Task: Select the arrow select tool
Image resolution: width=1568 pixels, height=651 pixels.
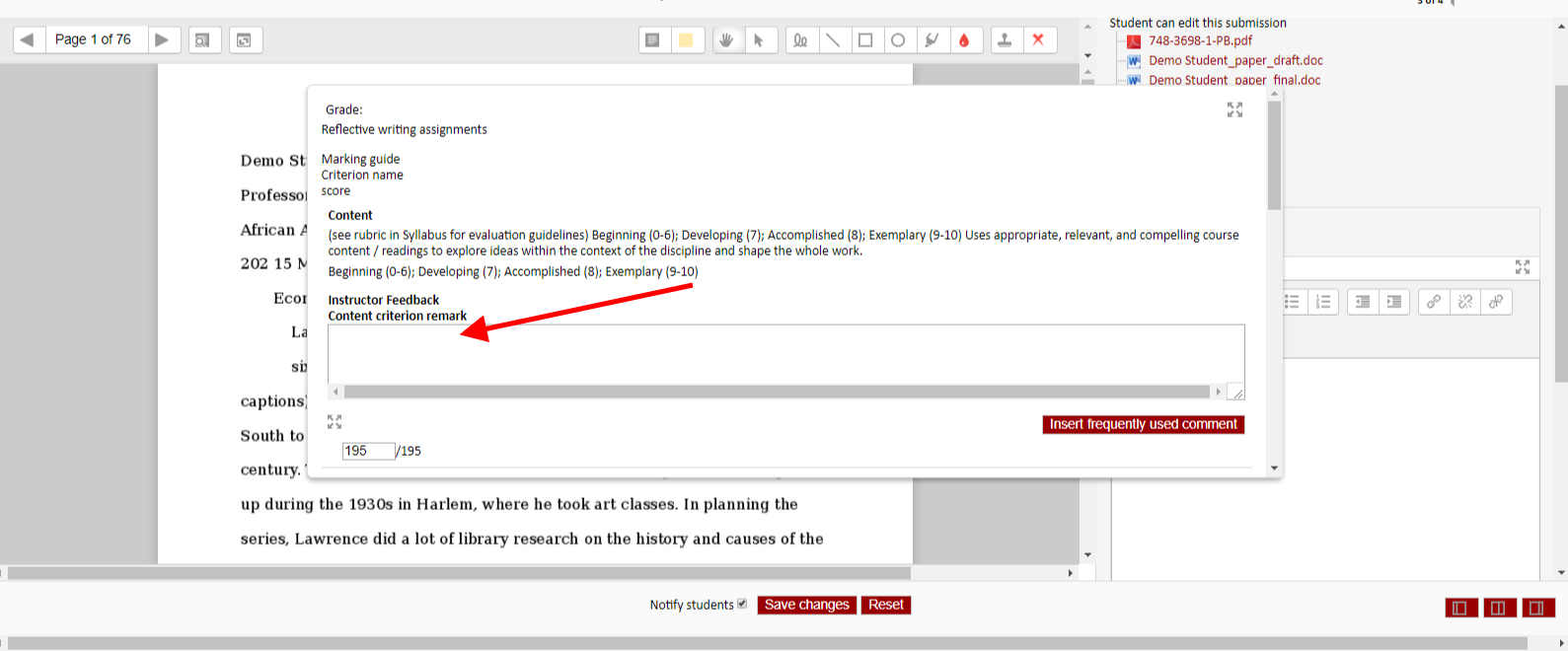Action: (x=759, y=40)
